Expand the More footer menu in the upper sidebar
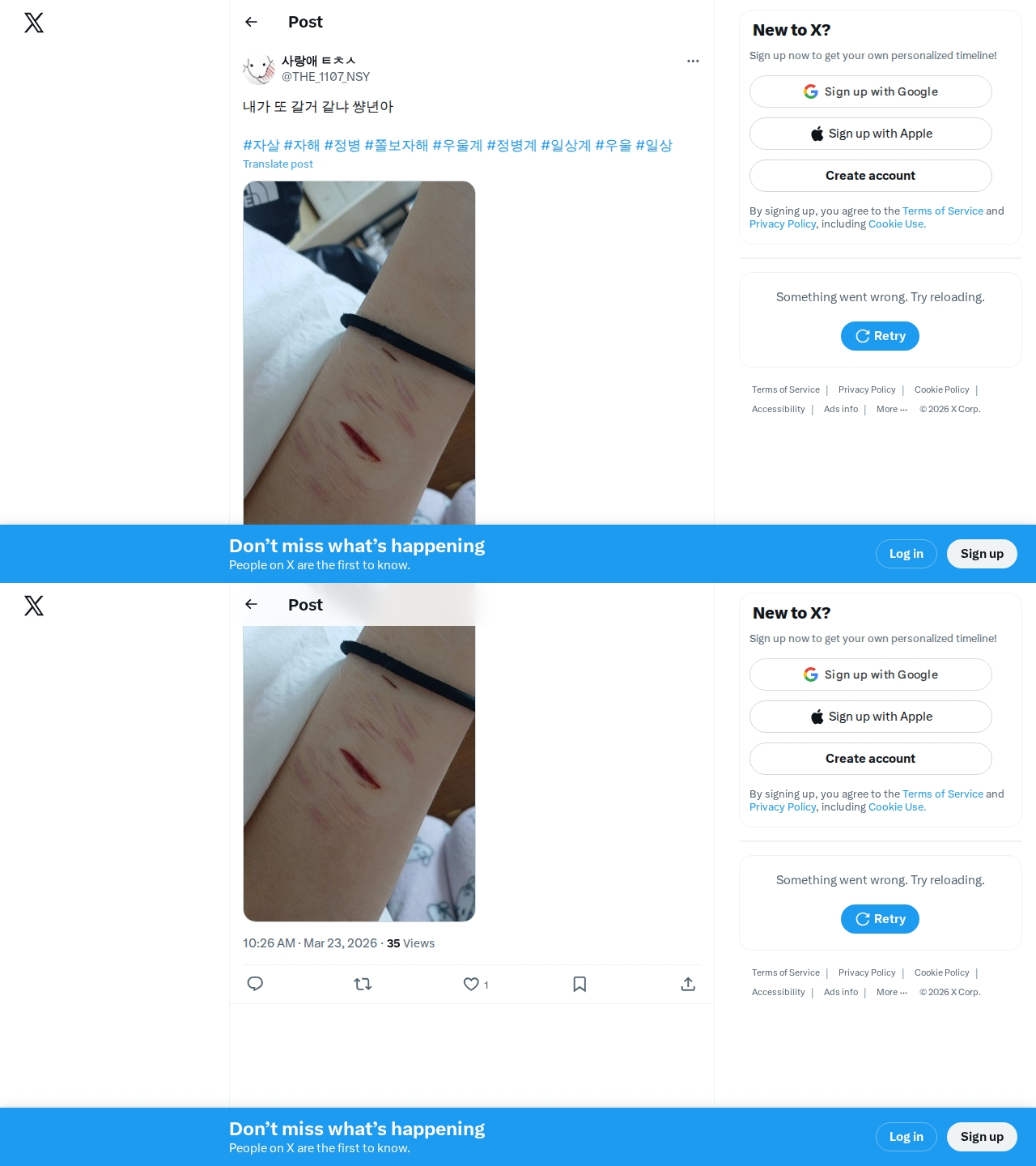 tap(892, 409)
